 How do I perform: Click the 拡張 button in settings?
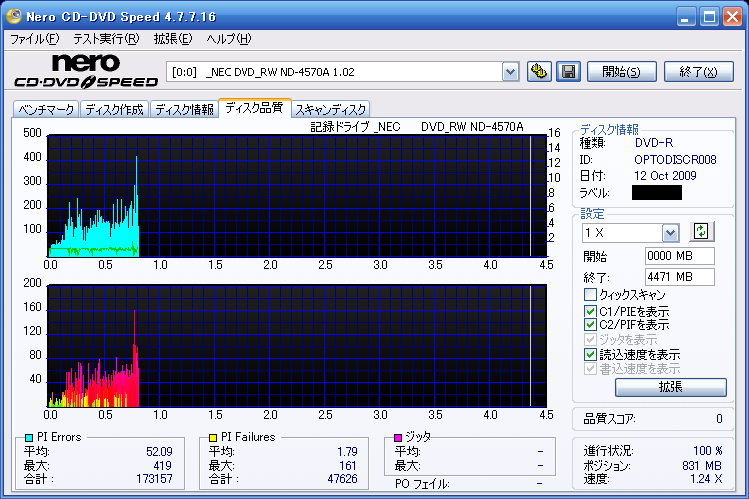671,387
